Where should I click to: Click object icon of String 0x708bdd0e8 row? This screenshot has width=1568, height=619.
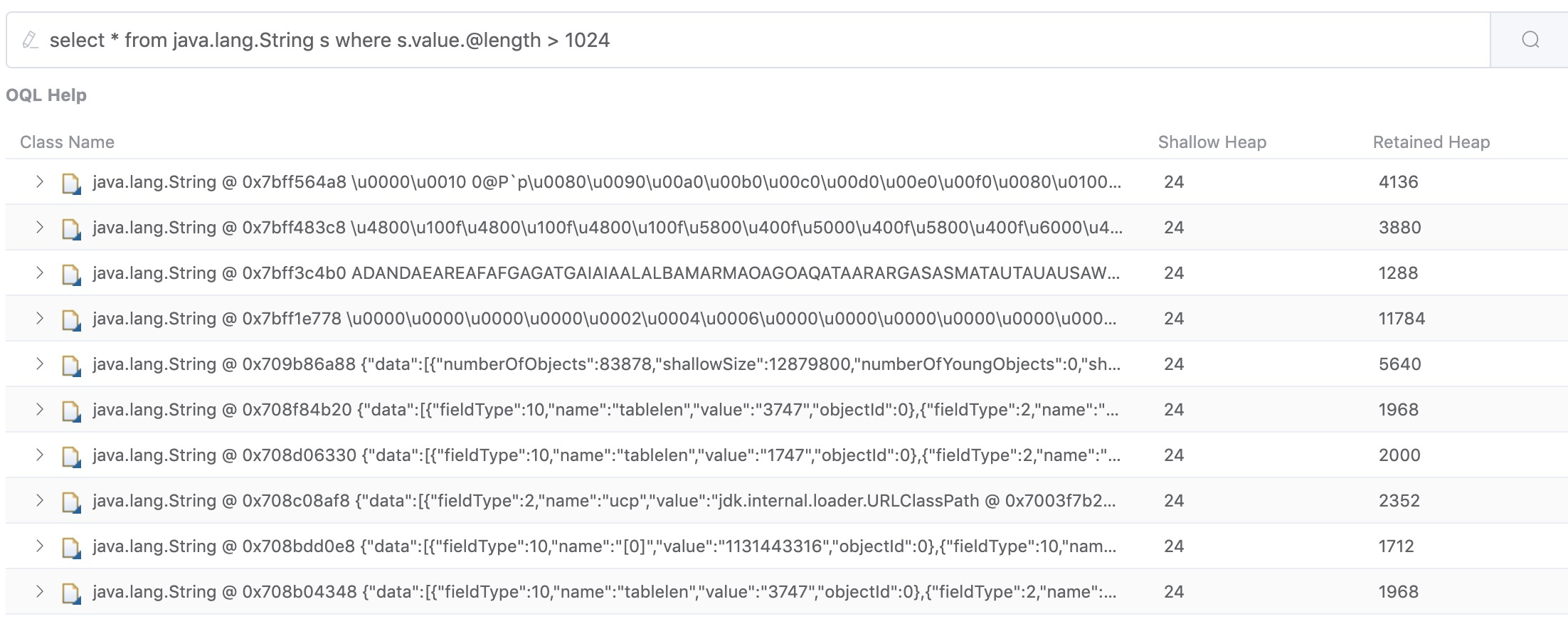point(70,547)
